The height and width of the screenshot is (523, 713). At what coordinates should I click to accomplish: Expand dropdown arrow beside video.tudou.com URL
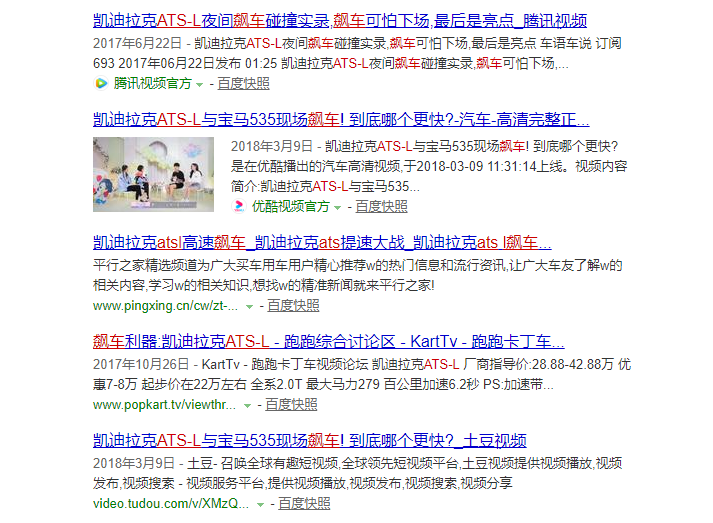(x=260, y=505)
